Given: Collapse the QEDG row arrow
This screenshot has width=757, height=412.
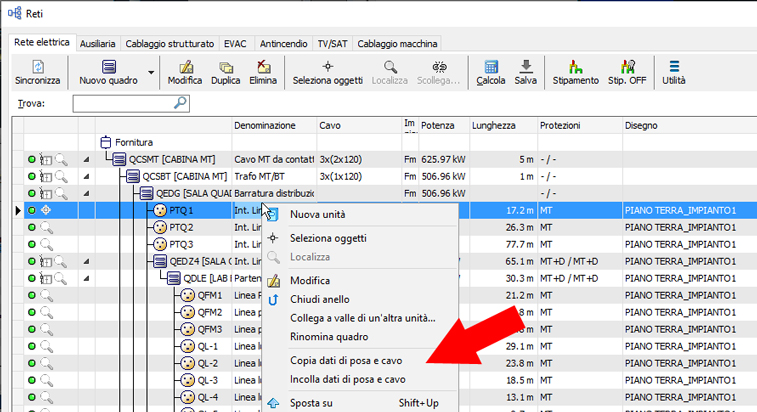Looking at the screenshot, I should click(x=86, y=193).
